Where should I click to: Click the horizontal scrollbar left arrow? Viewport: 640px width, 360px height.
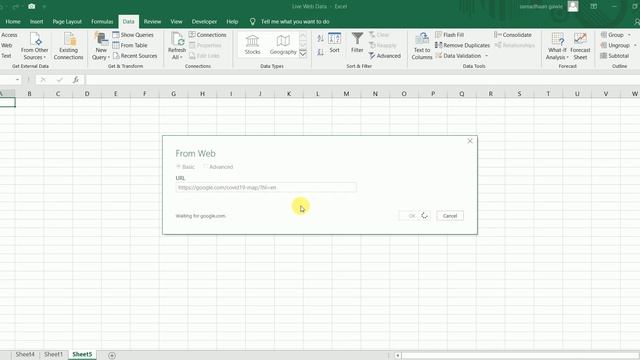(397, 356)
